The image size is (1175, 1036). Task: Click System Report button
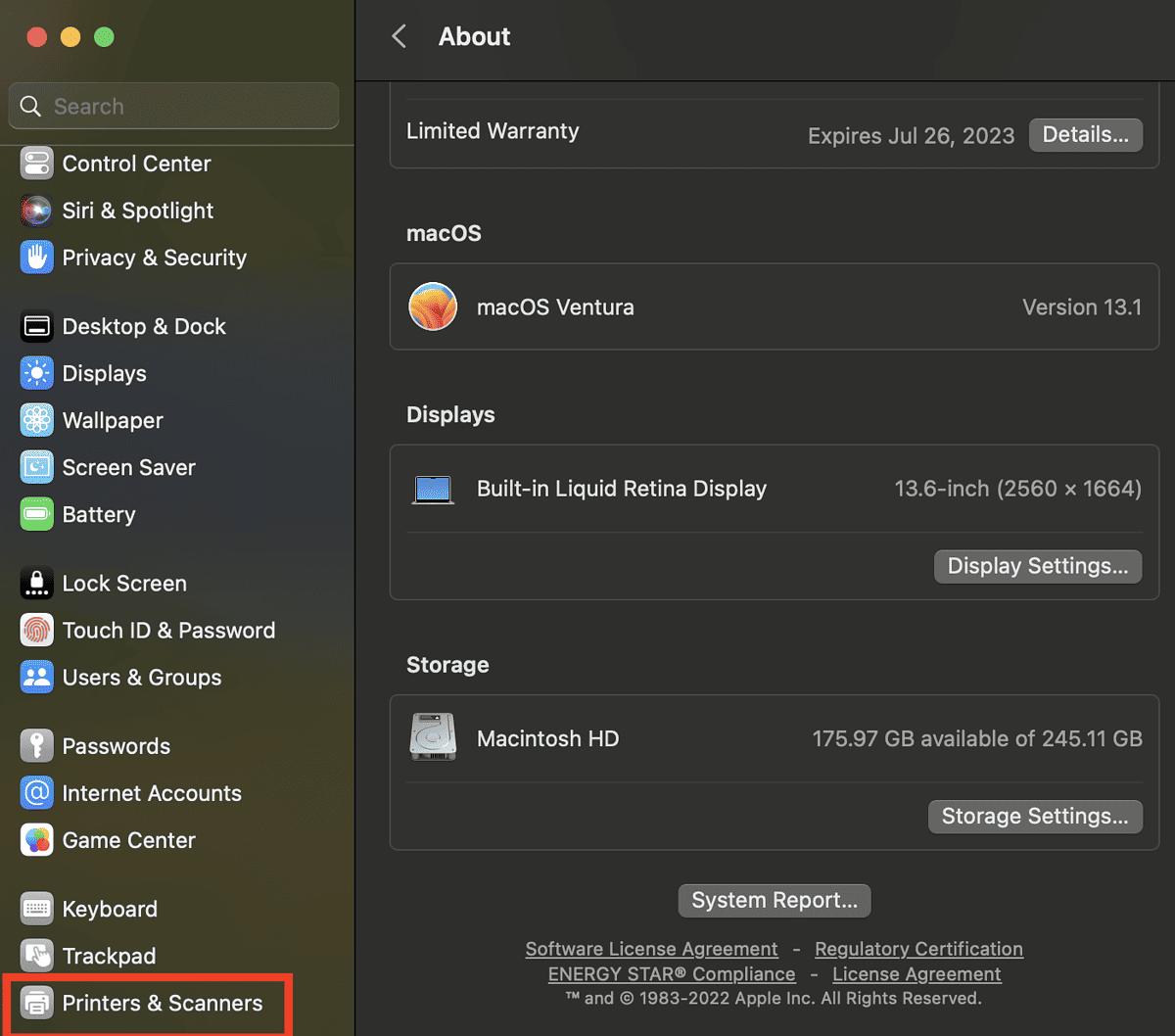coord(774,900)
